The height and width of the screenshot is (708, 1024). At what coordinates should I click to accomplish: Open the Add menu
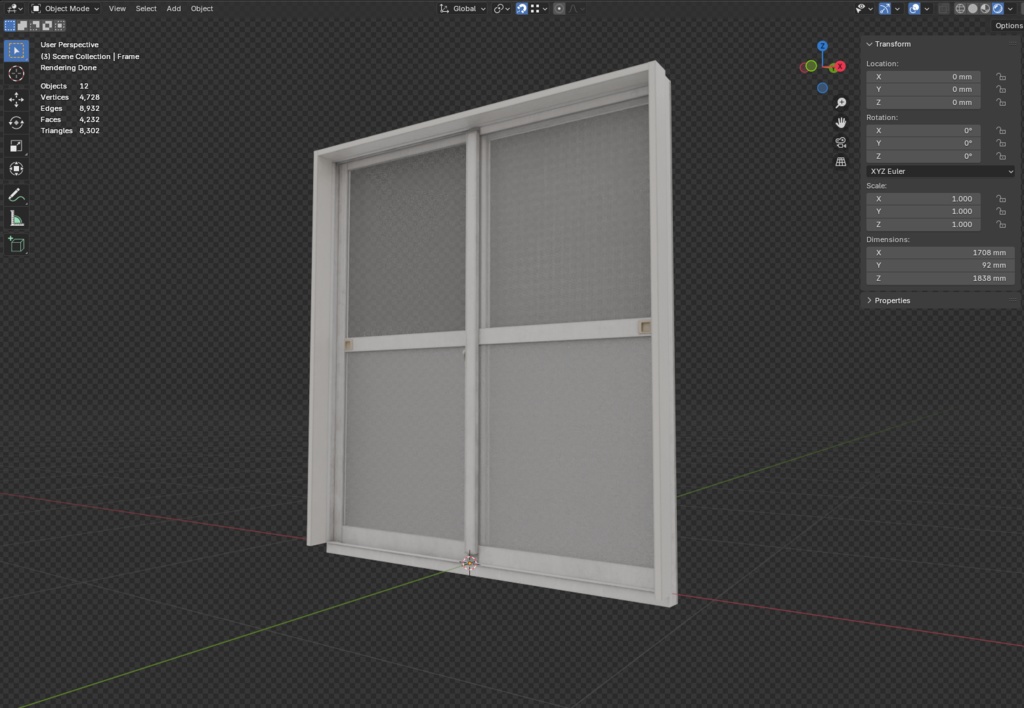point(173,8)
